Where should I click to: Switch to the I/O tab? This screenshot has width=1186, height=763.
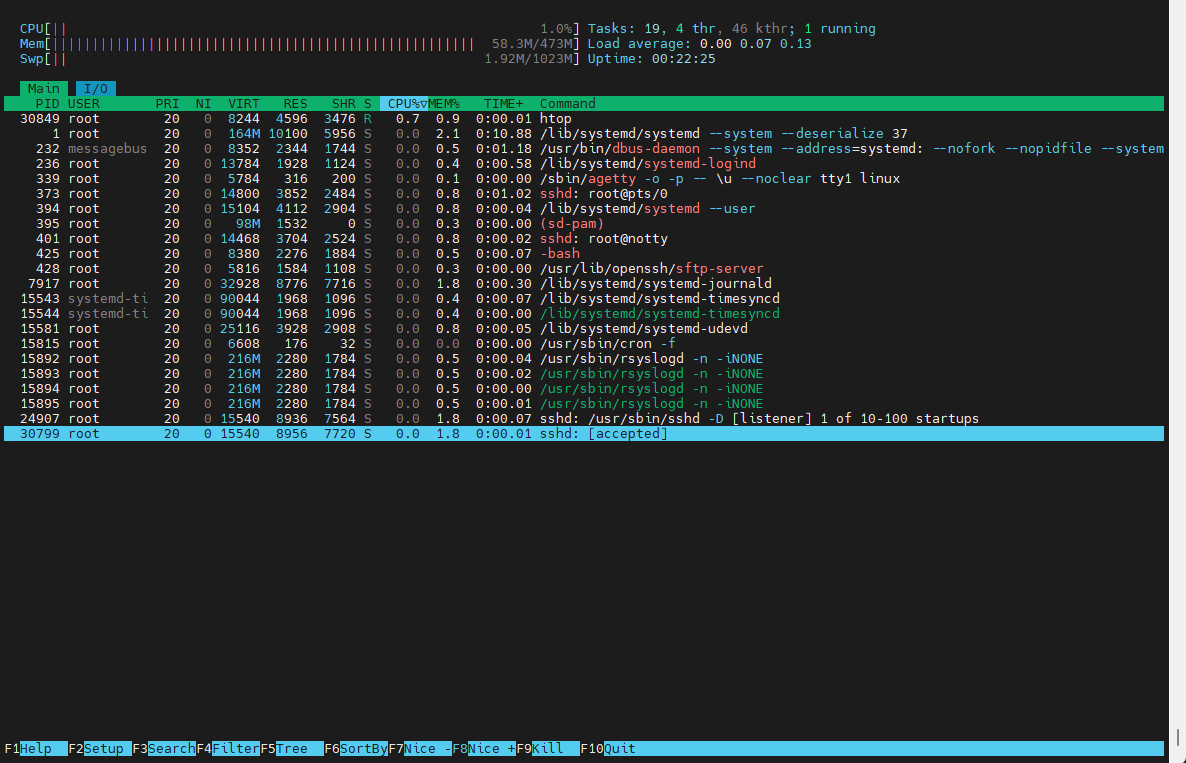click(x=95, y=88)
